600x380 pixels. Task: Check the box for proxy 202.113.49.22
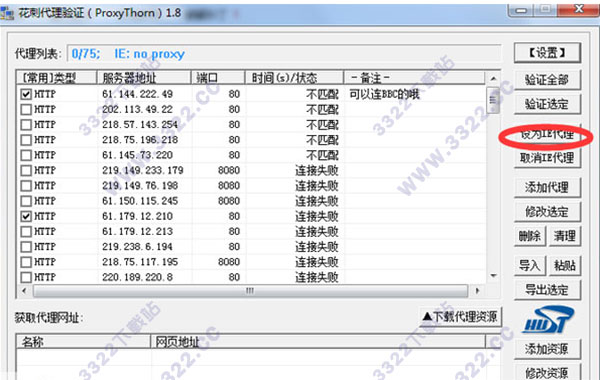click(26, 109)
